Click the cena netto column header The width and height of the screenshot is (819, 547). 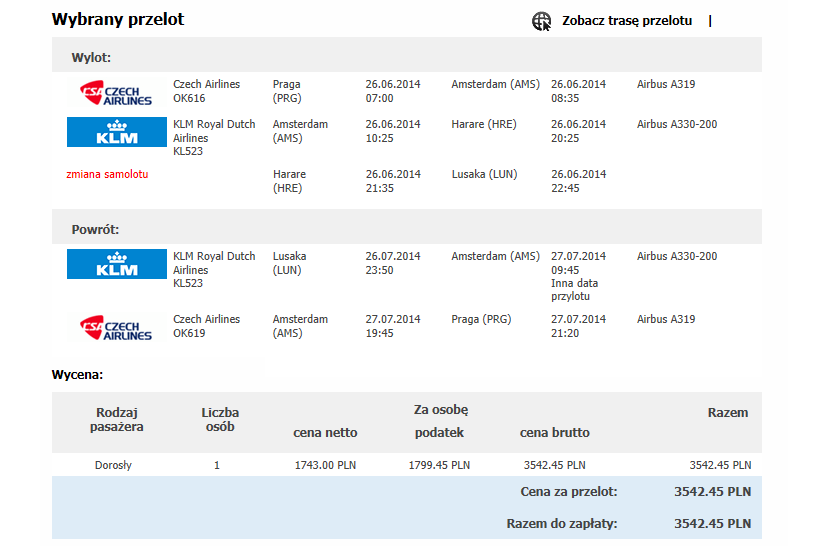(325, 433)
